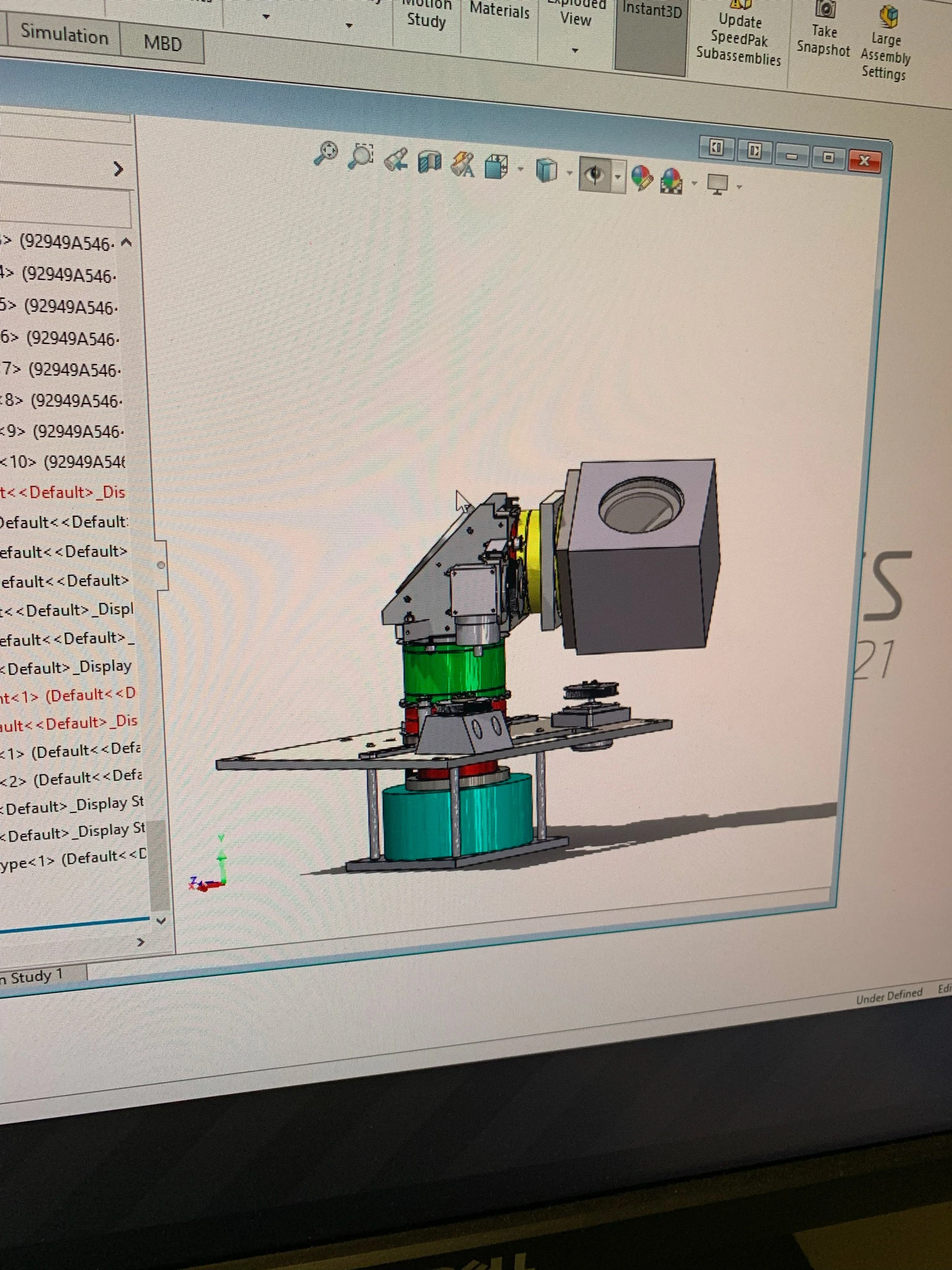Click the Motion Study ribbon button
The image size is (952, 1270).
426,14
